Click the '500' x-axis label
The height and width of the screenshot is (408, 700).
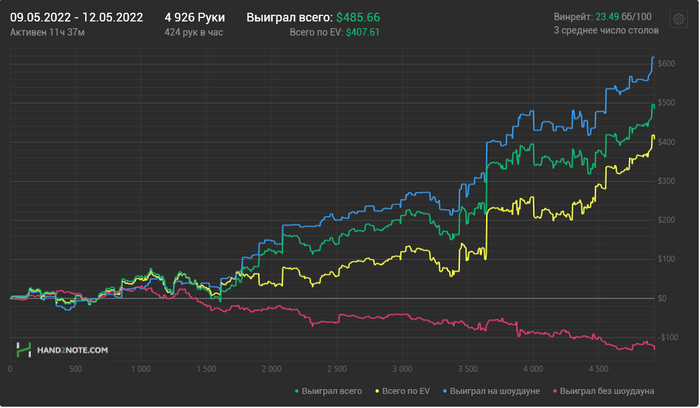pos(75,369)
